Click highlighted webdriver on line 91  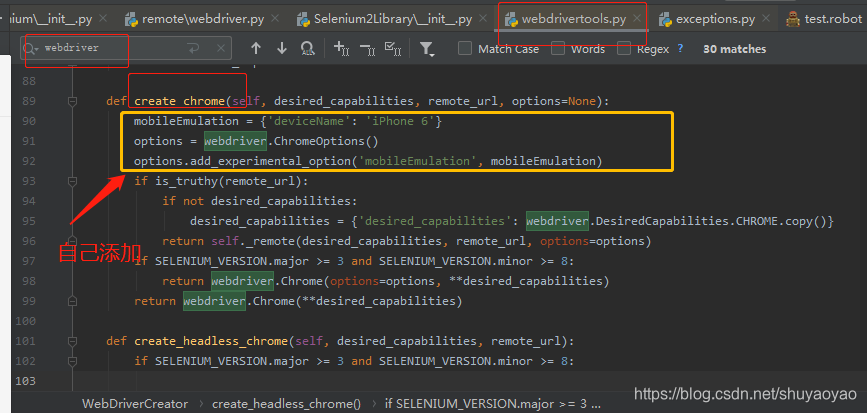click(x=235, y=141)
